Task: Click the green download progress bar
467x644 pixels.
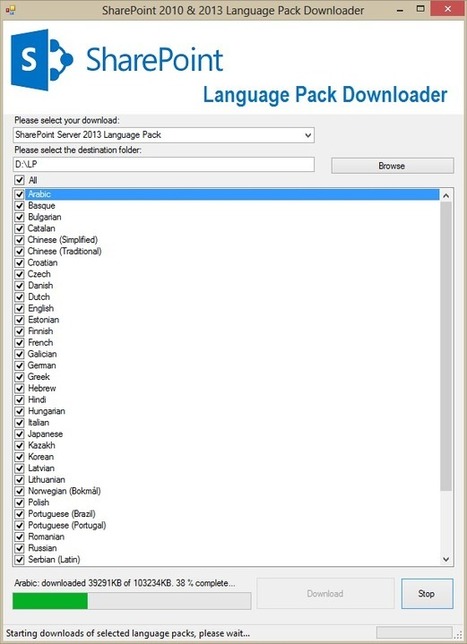Action: click(x=131, y=601)
